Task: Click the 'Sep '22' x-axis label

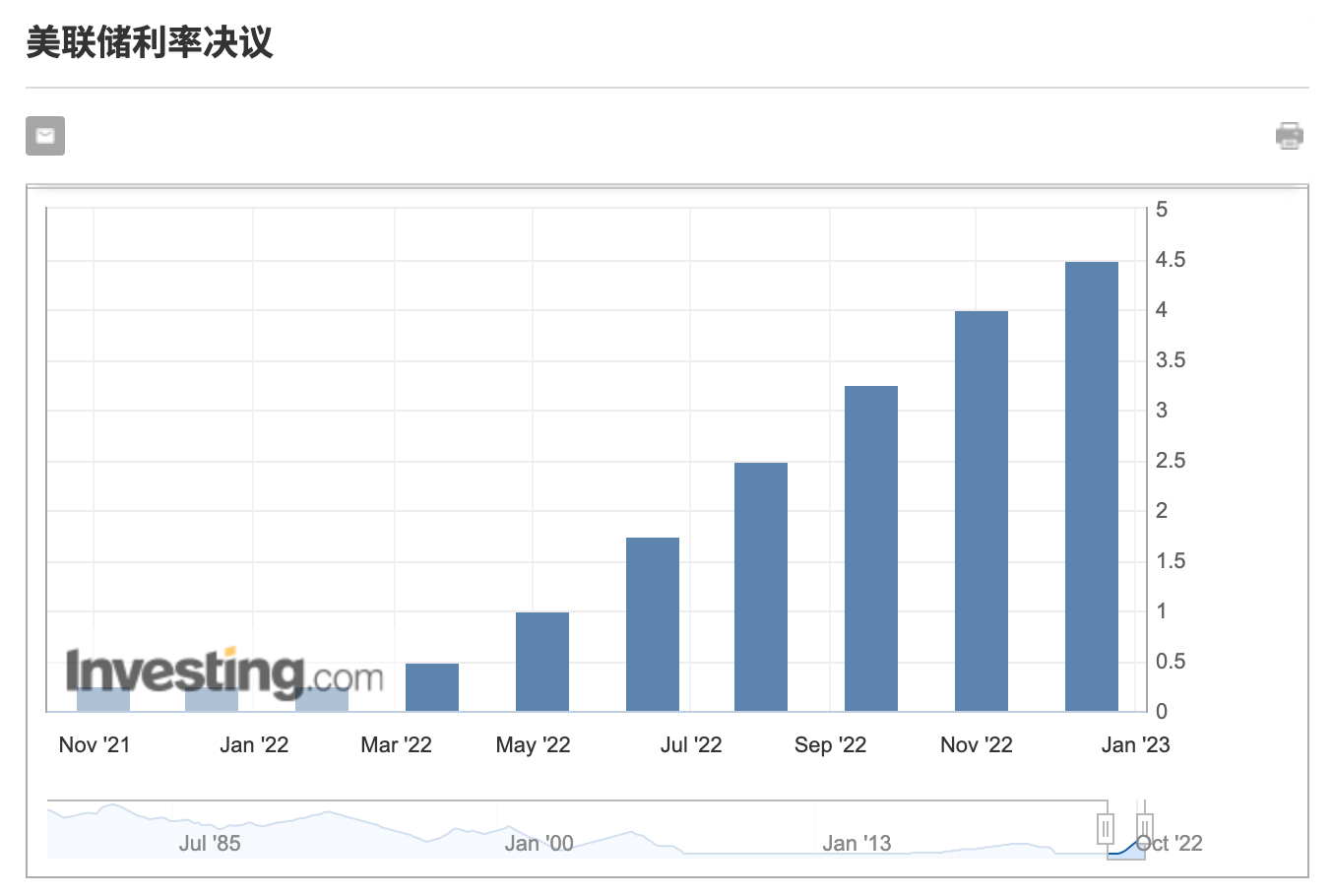Action: 830,744
